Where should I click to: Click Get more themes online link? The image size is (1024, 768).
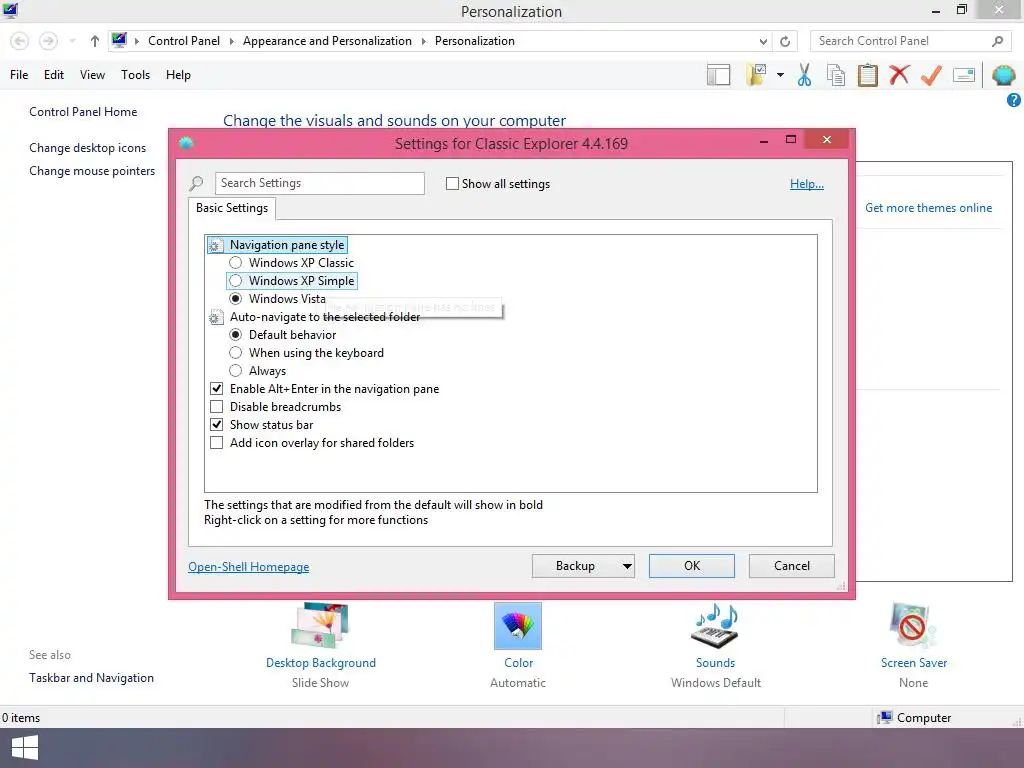[928, 208]
